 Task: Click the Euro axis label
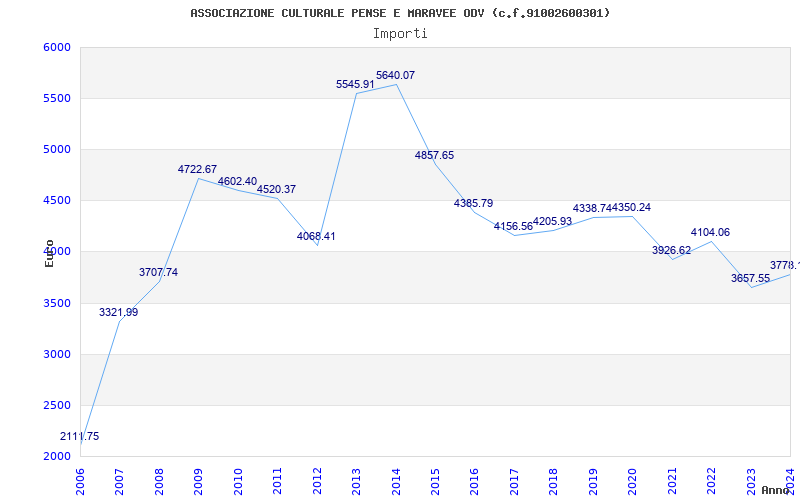[49, 253]
